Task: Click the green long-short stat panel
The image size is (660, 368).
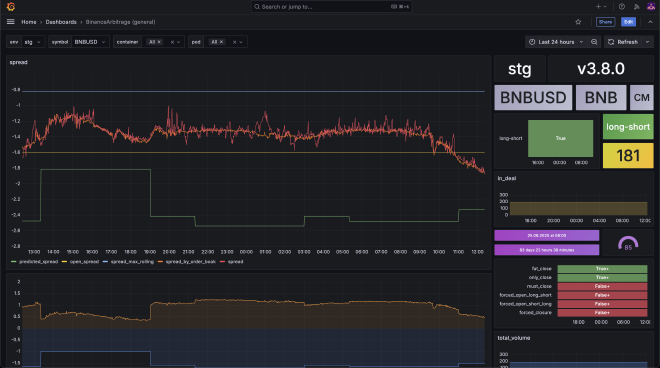Action: (x=628, y=127)
